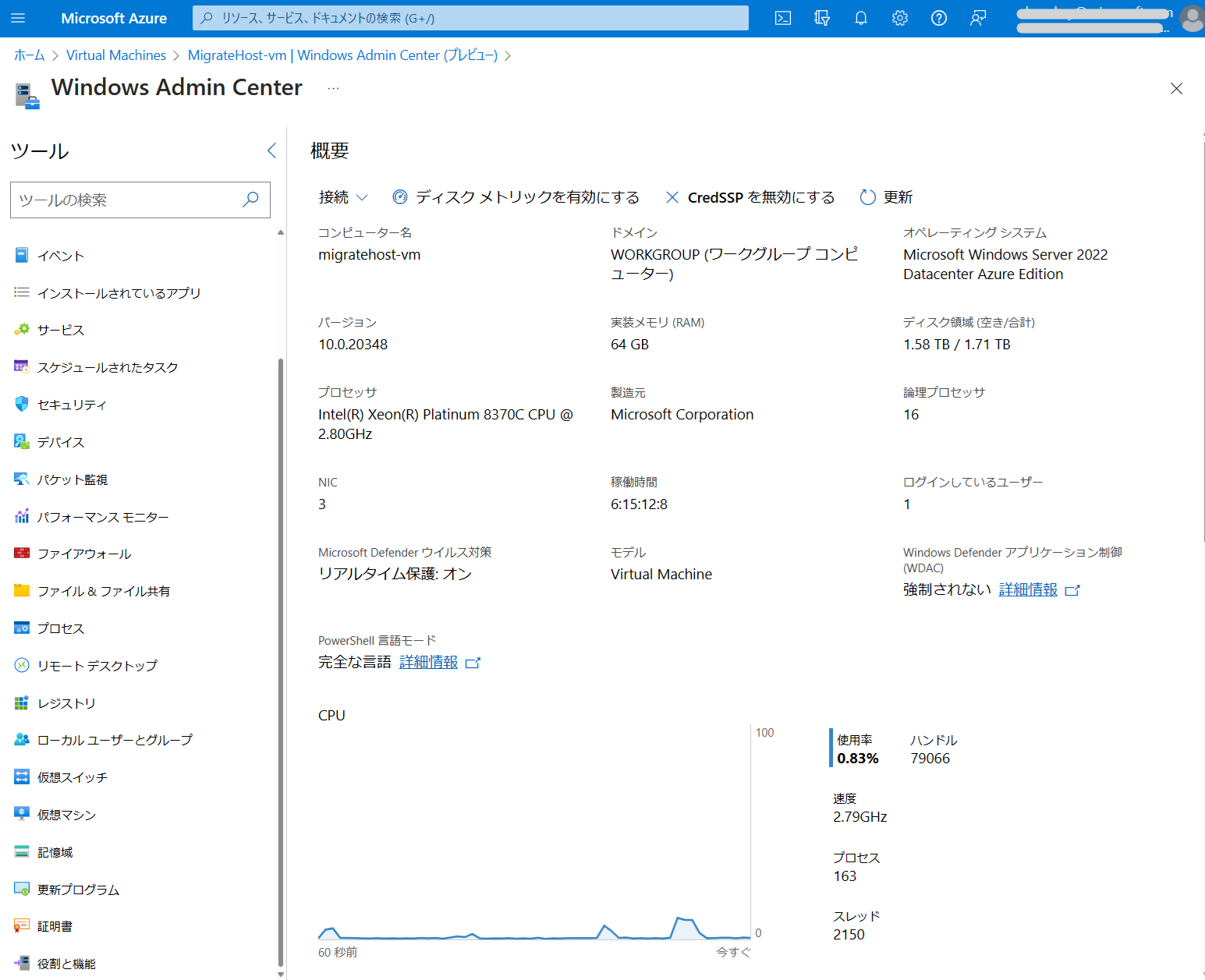Click the directory and subscription filter icon
The height and width of the screenshot is (980, 1205).
[822, 18]
